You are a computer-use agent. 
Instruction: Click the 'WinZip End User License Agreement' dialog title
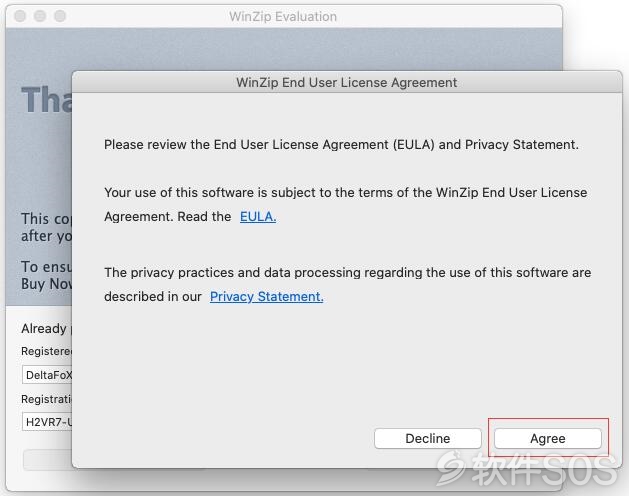(x=347, y=82)
